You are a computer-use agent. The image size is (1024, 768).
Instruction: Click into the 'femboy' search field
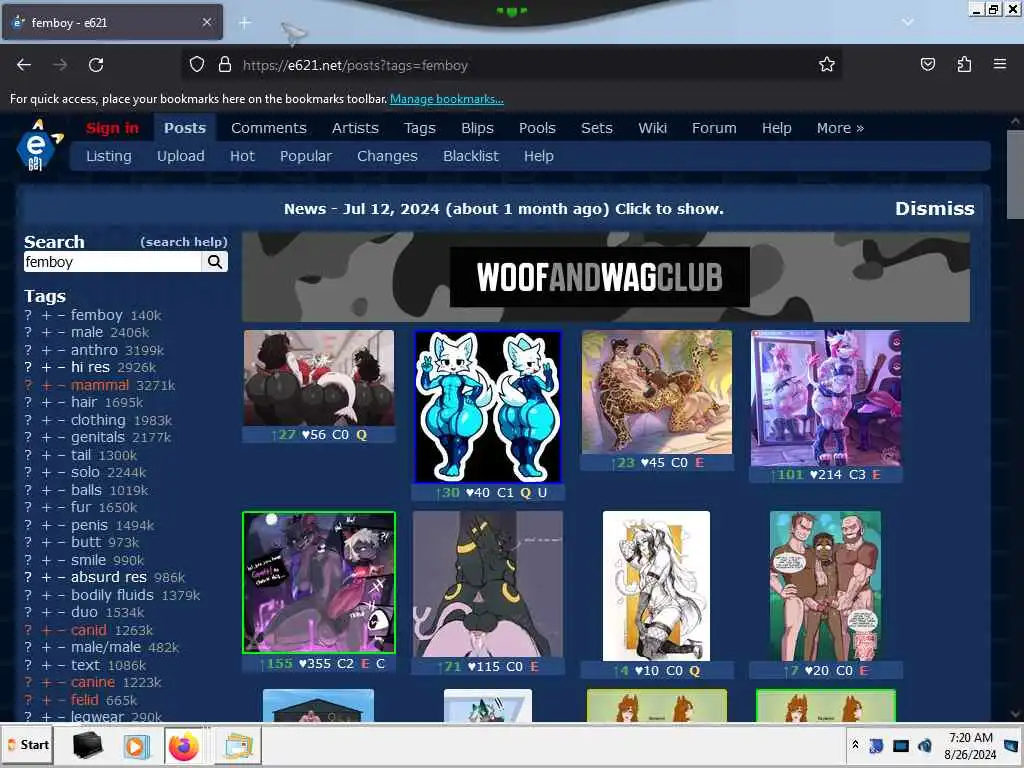pyautogui.click(x=112, y=262)
